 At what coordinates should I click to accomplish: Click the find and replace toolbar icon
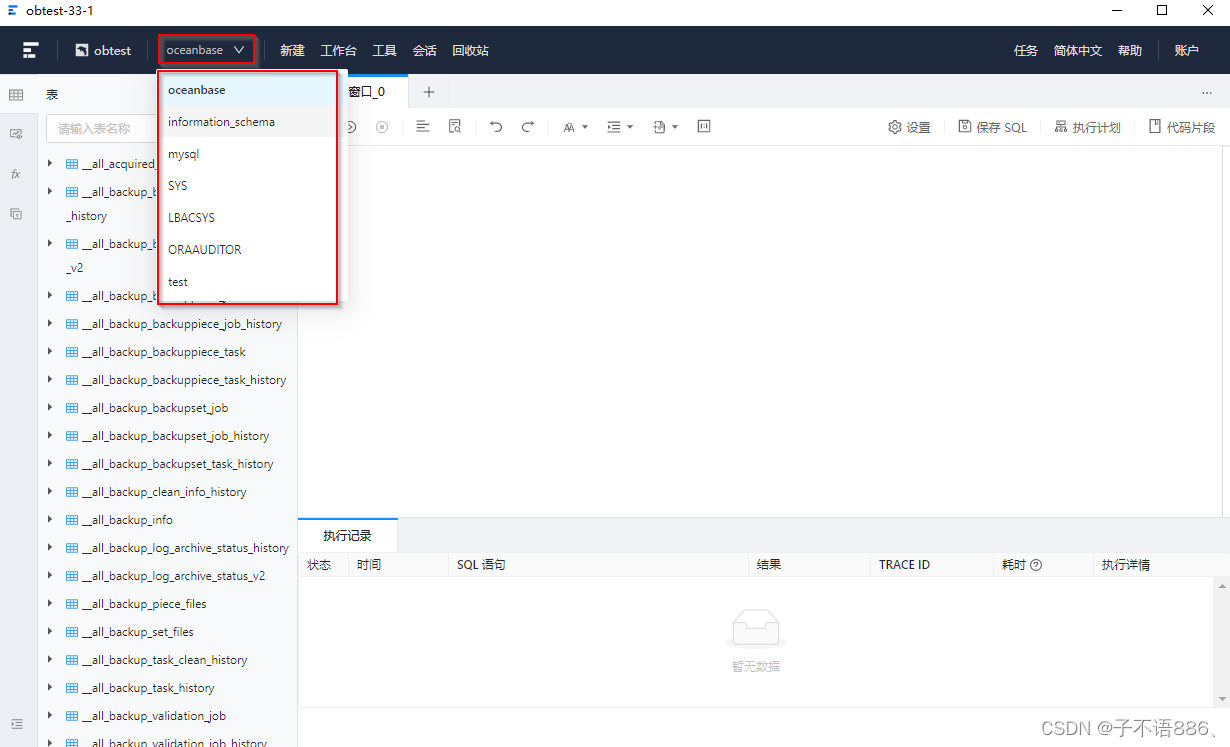pyautogui.click(x=455, y=127)
